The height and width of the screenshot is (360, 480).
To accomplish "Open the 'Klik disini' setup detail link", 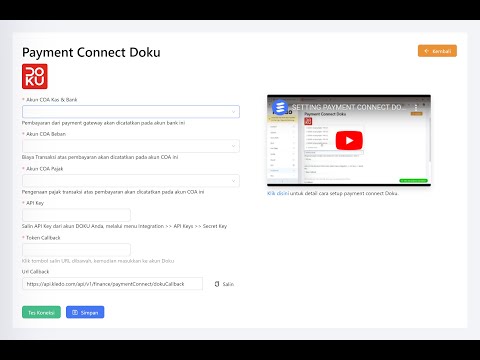I will coord(278,193).
